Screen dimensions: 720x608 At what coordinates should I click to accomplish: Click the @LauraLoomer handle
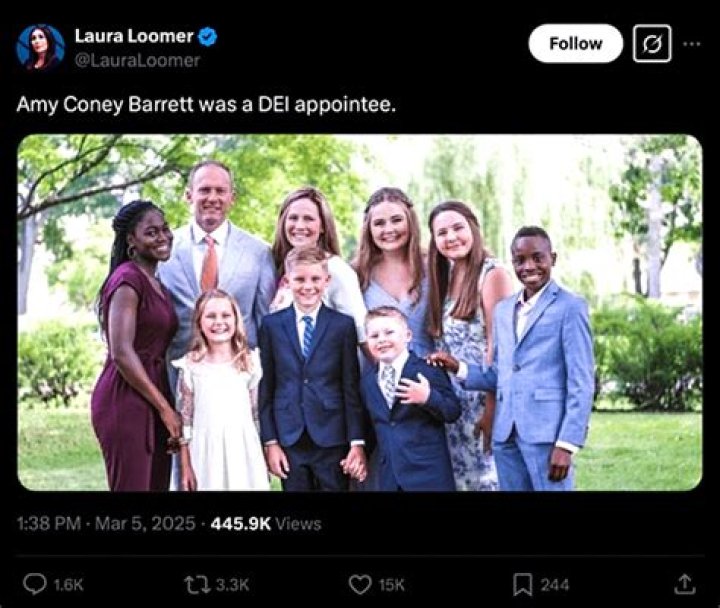click(x=137, y=61)
